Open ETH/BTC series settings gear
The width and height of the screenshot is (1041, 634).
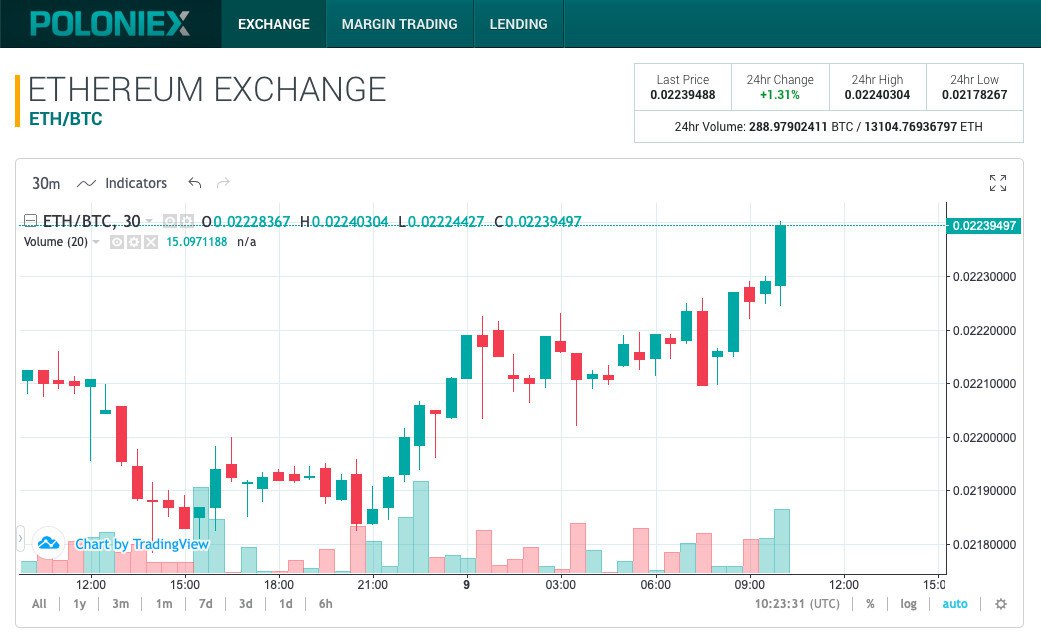tap(187, 221)
